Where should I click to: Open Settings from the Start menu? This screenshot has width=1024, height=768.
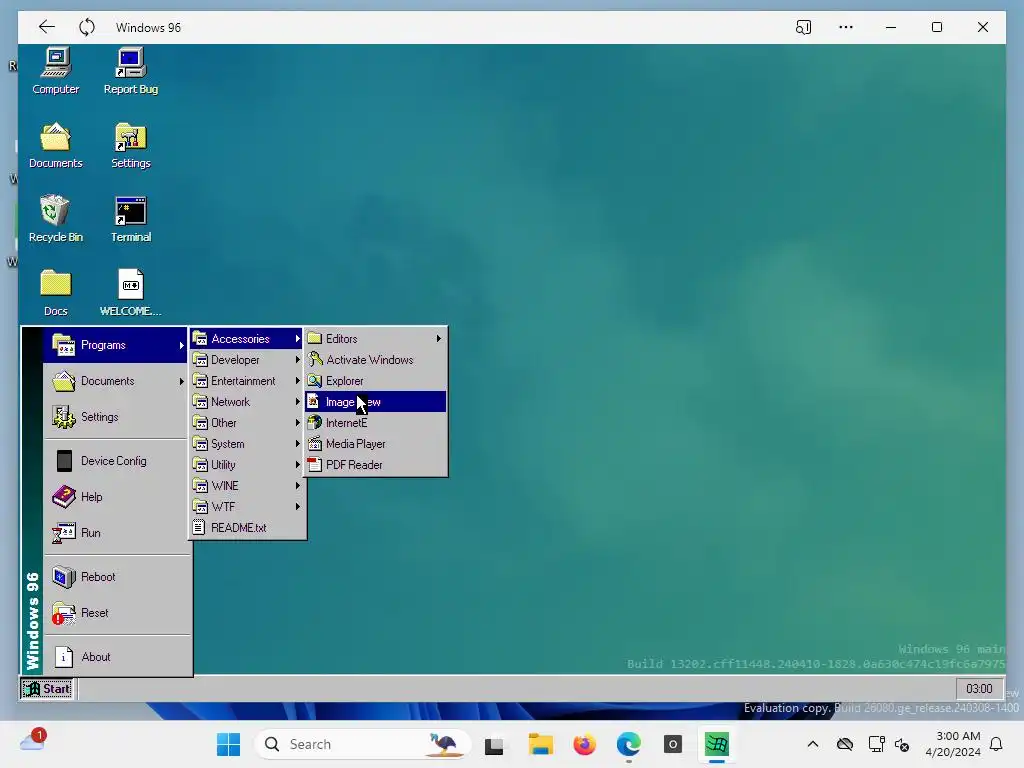pos(116,417)
